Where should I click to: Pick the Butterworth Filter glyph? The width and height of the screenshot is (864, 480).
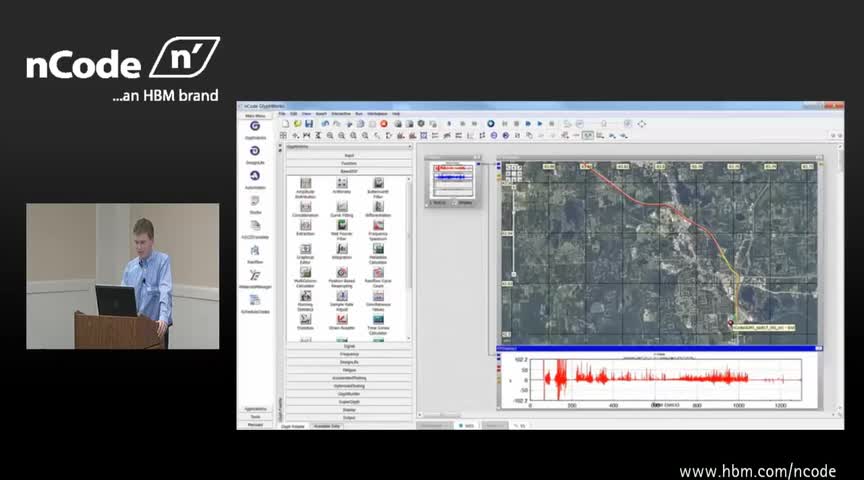pyautogui.click(x=378, y=187)
